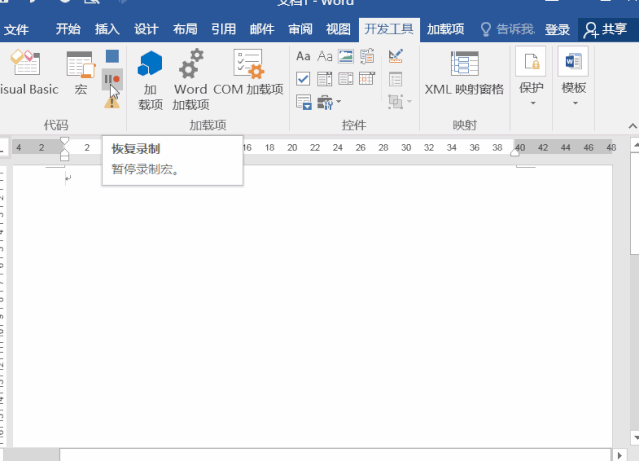Switch to the 视图 tab

pos(338,29)
